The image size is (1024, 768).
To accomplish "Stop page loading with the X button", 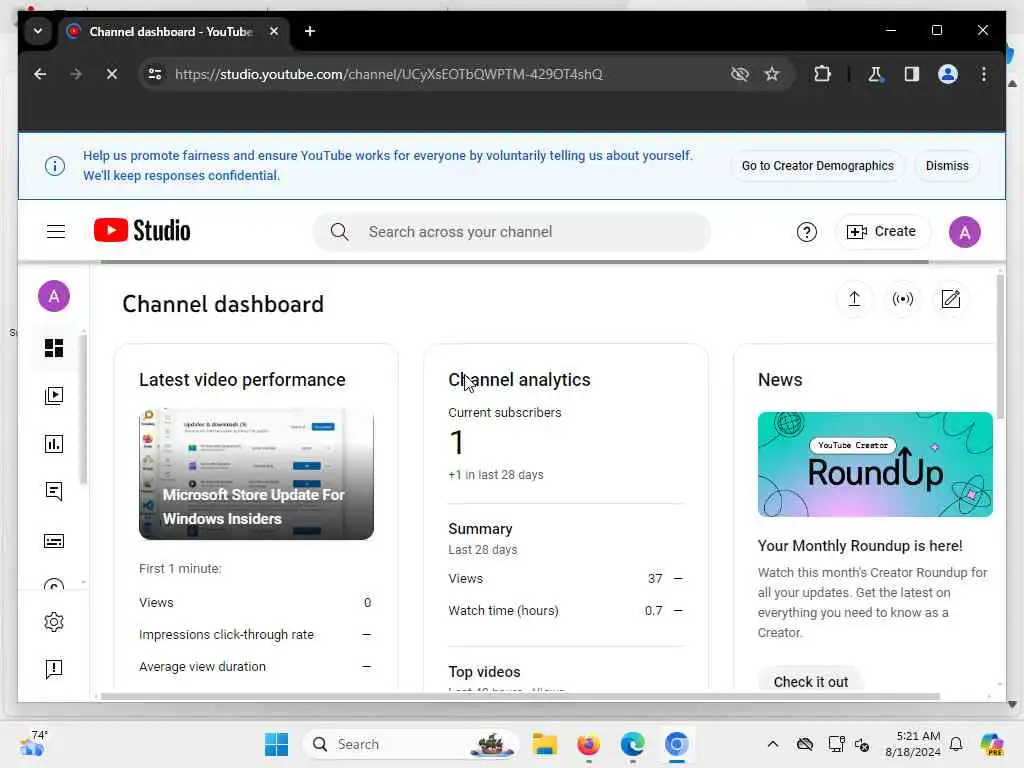I will click(112, 74).
